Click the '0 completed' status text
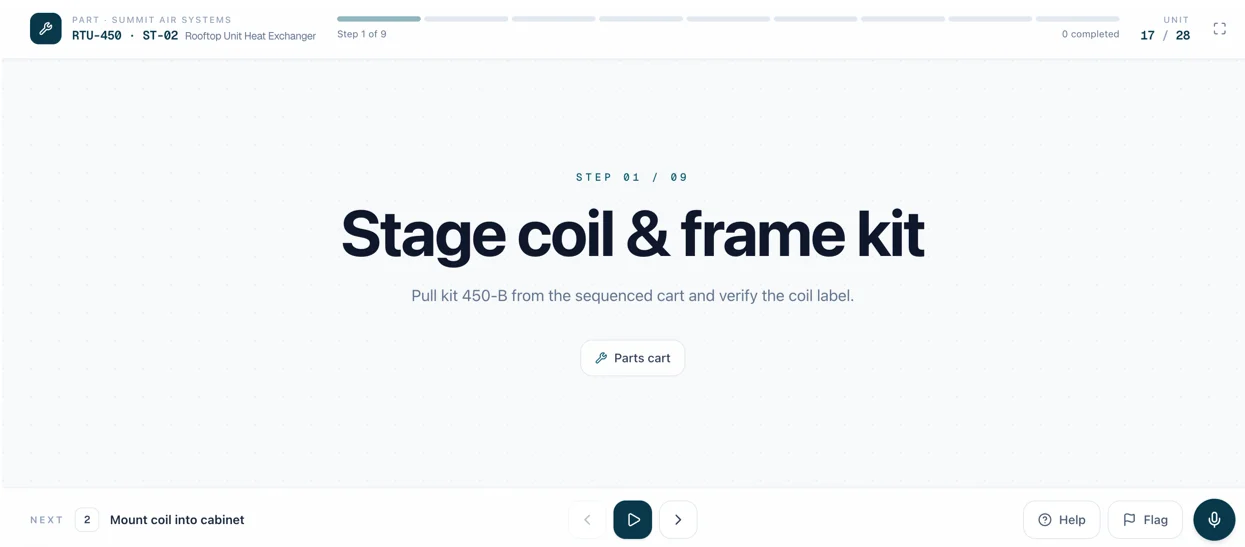Image resolution: width=1245 pixels, height=547 pixels. pyautogui.click(x=1090, y=34)
